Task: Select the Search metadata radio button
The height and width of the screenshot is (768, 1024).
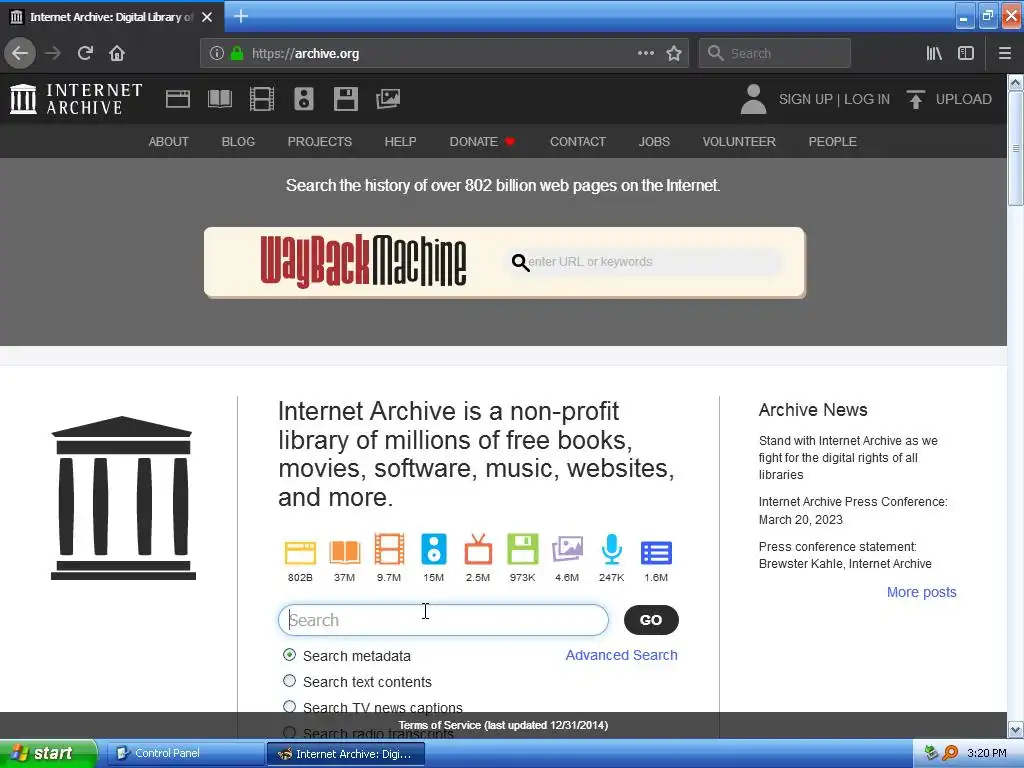Action: pos(289,654)
